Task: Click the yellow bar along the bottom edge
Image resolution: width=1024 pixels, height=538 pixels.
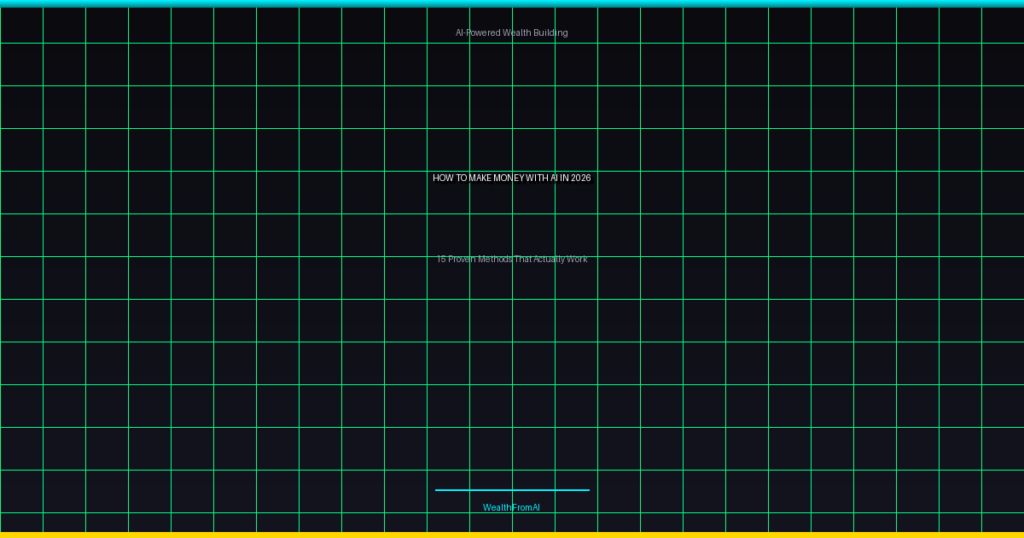Action: pyautogui.click(x=512, y=535)
